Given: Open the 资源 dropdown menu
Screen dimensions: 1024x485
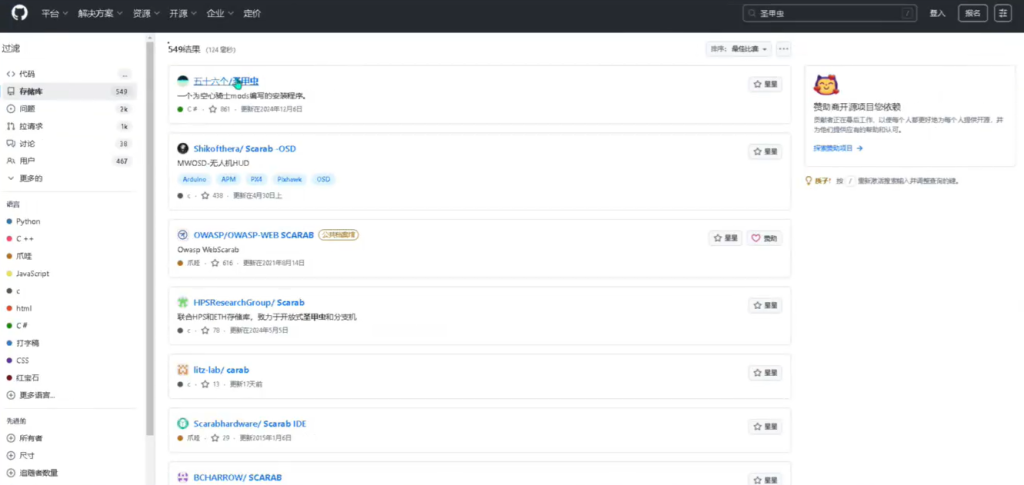Looking at the screenshot, I should coord(146,13).
